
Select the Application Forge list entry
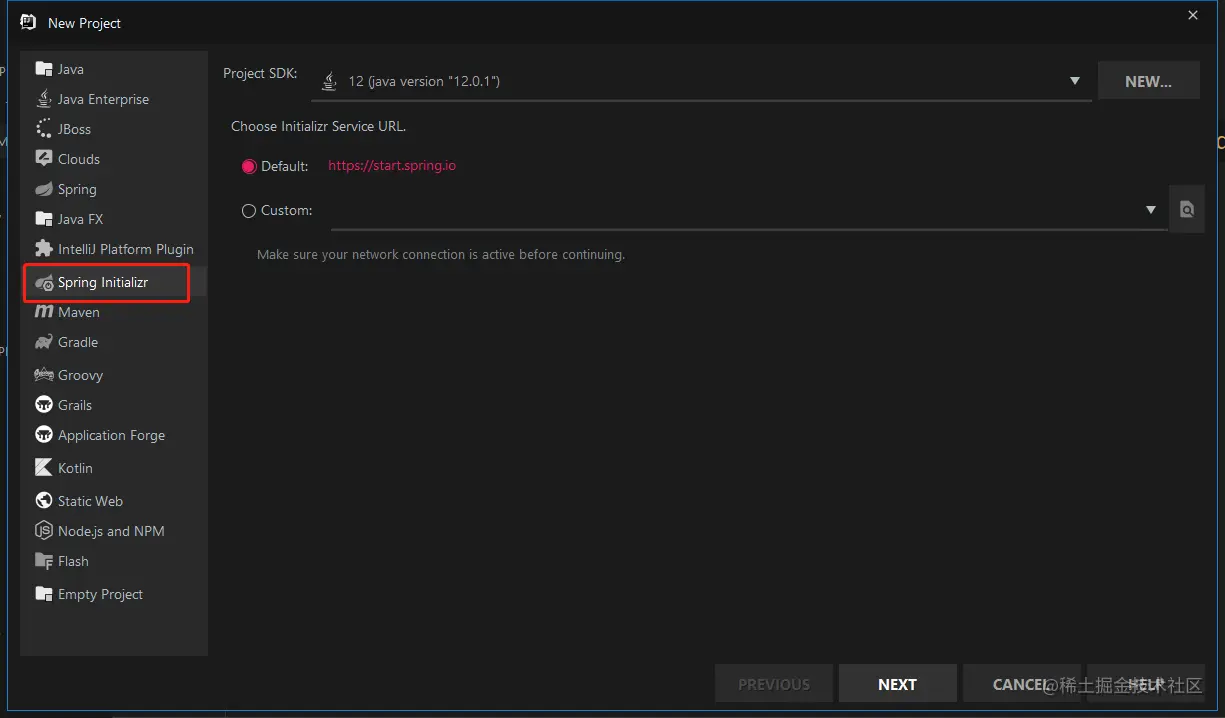pyautogui.click(x=114, y=435)
